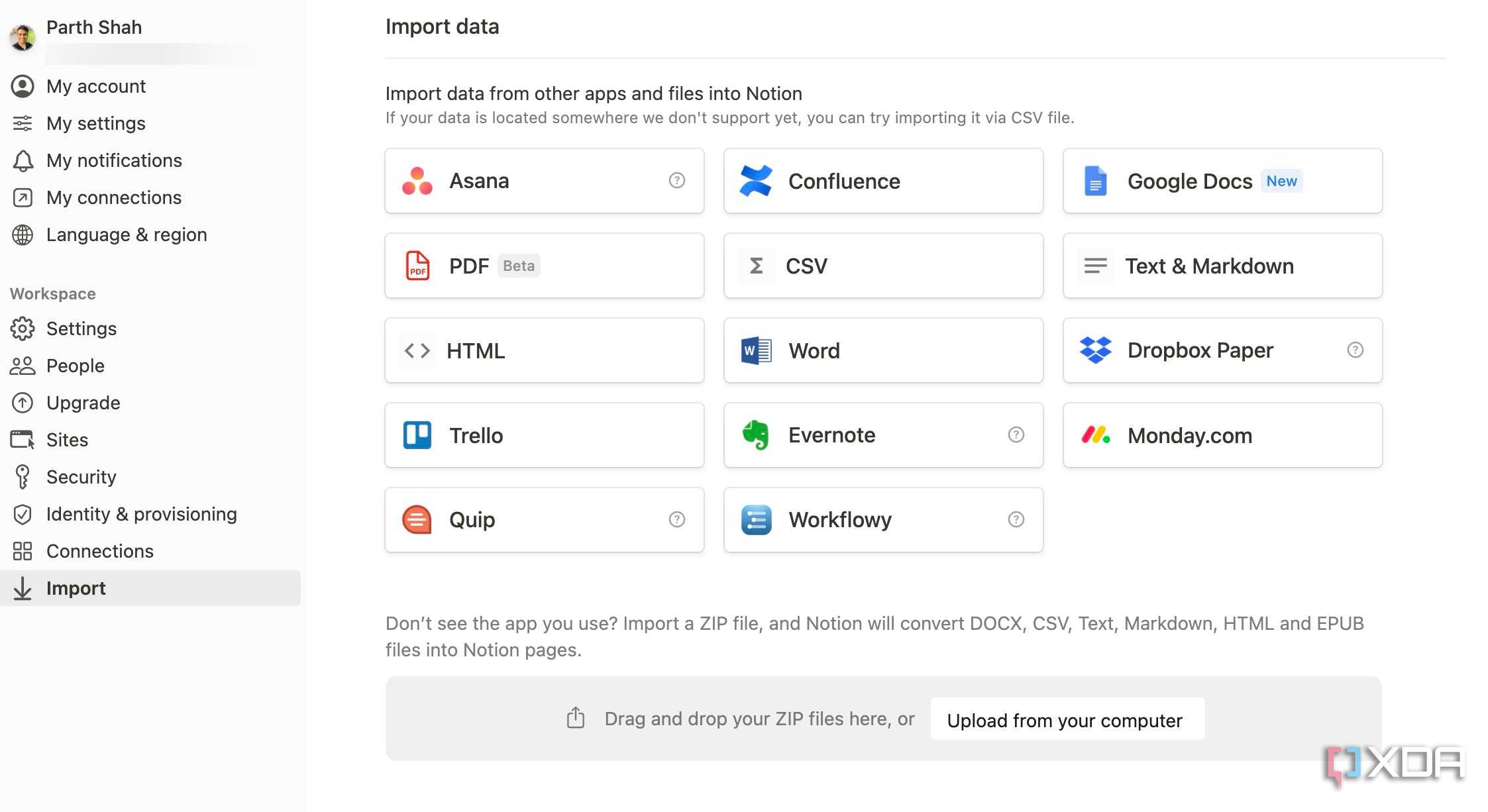The height and width of the screenshot is (812, 1488).
Task: Open workspace Connections page
Action: 150,551
